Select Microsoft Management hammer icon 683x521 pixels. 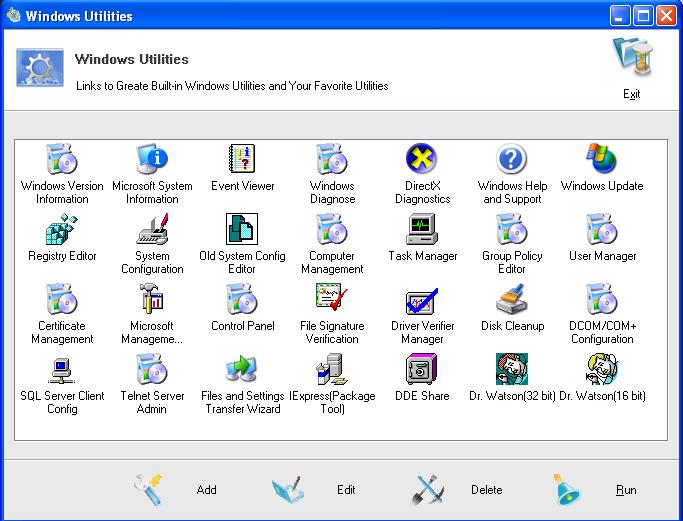[152, 299]
